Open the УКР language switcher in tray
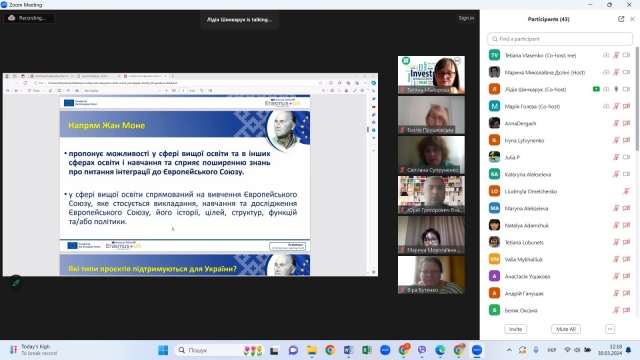This screenshot has width=640, height=360. [x=551, y=350]
